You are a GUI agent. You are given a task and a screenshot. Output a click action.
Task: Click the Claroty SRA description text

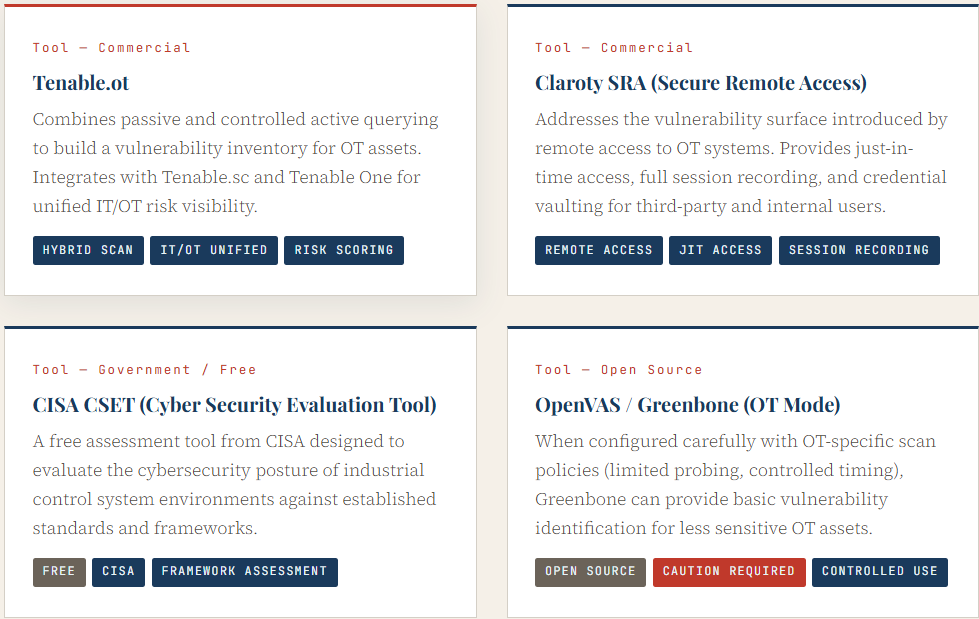click(741, 162)
